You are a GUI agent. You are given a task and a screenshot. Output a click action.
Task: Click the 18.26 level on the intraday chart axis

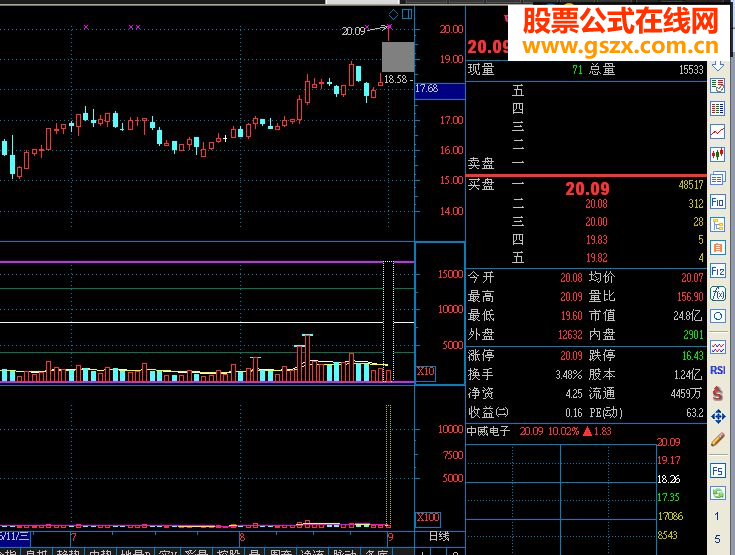[x=668, y=480]
